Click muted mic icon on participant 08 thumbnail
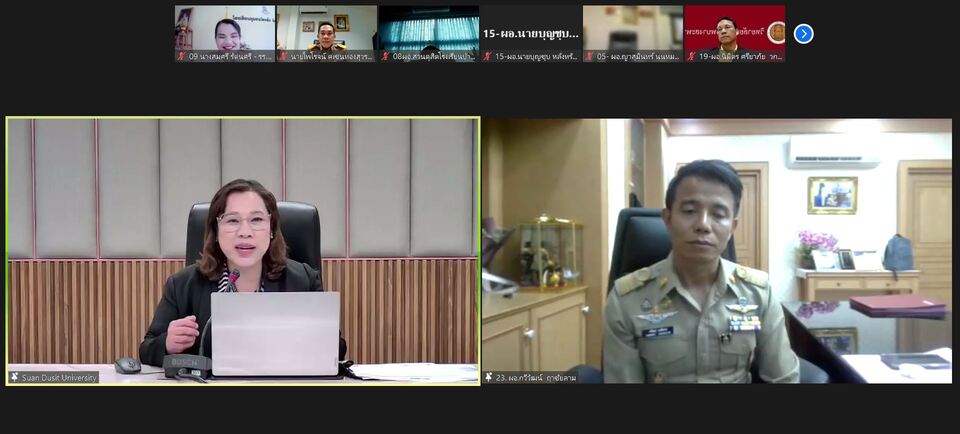Viewport: 960px width, 434px height. [385, 56]
